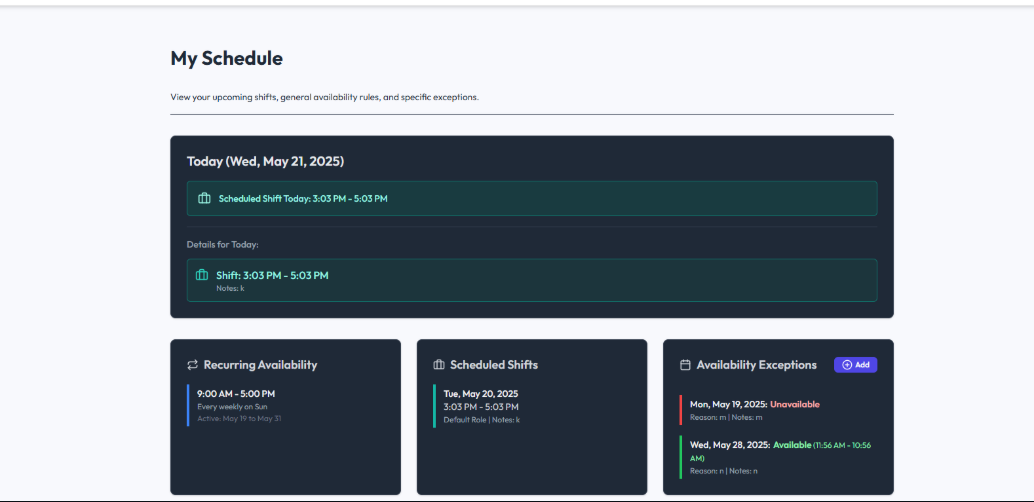Click the My Schedule page heading

[227, 58]
